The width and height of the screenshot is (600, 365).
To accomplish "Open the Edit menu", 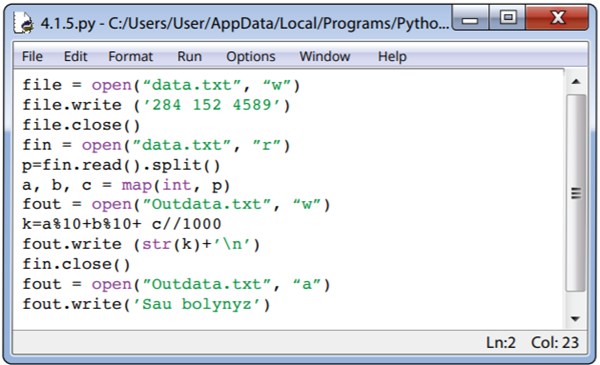I will [75, 57].
